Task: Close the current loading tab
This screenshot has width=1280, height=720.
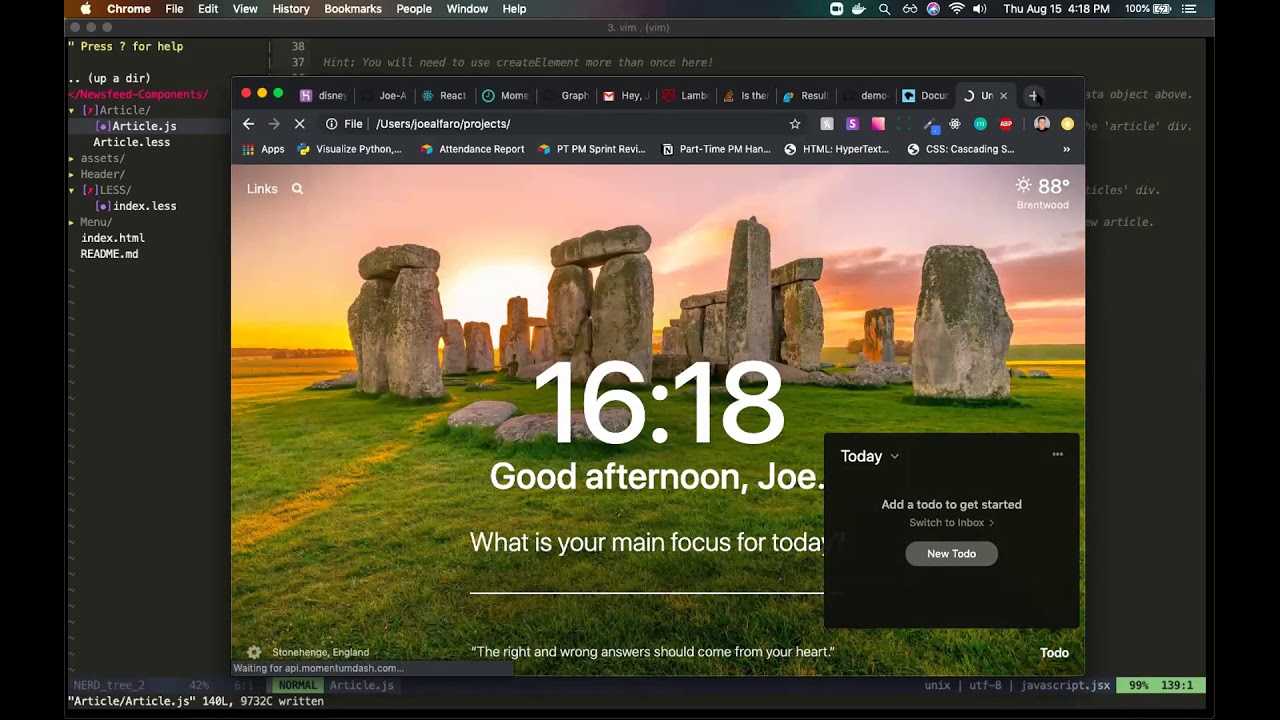Action: [1003, 96]
